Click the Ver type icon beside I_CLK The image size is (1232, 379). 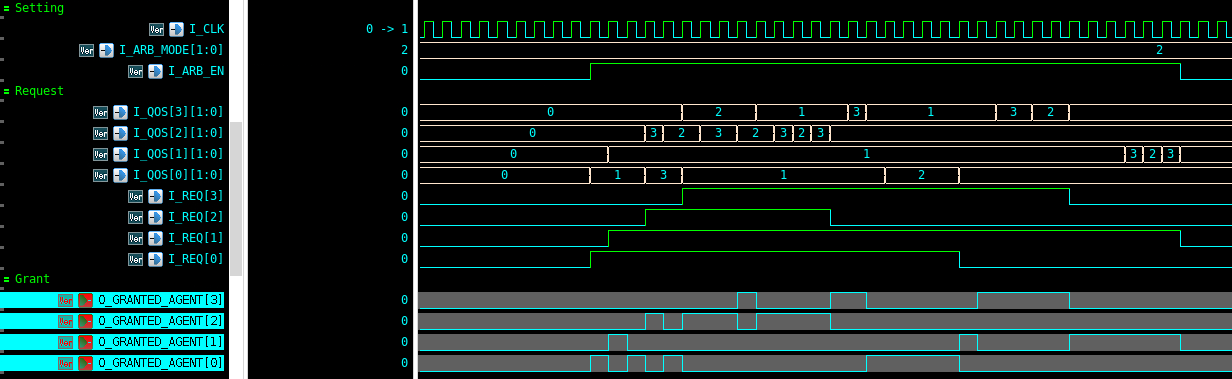[157, 29]
